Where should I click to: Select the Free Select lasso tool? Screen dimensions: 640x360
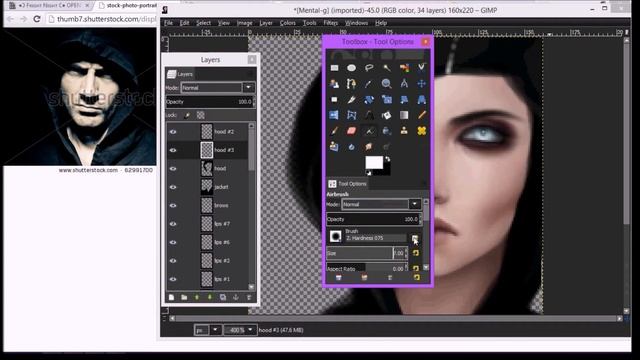click(369, 68)
